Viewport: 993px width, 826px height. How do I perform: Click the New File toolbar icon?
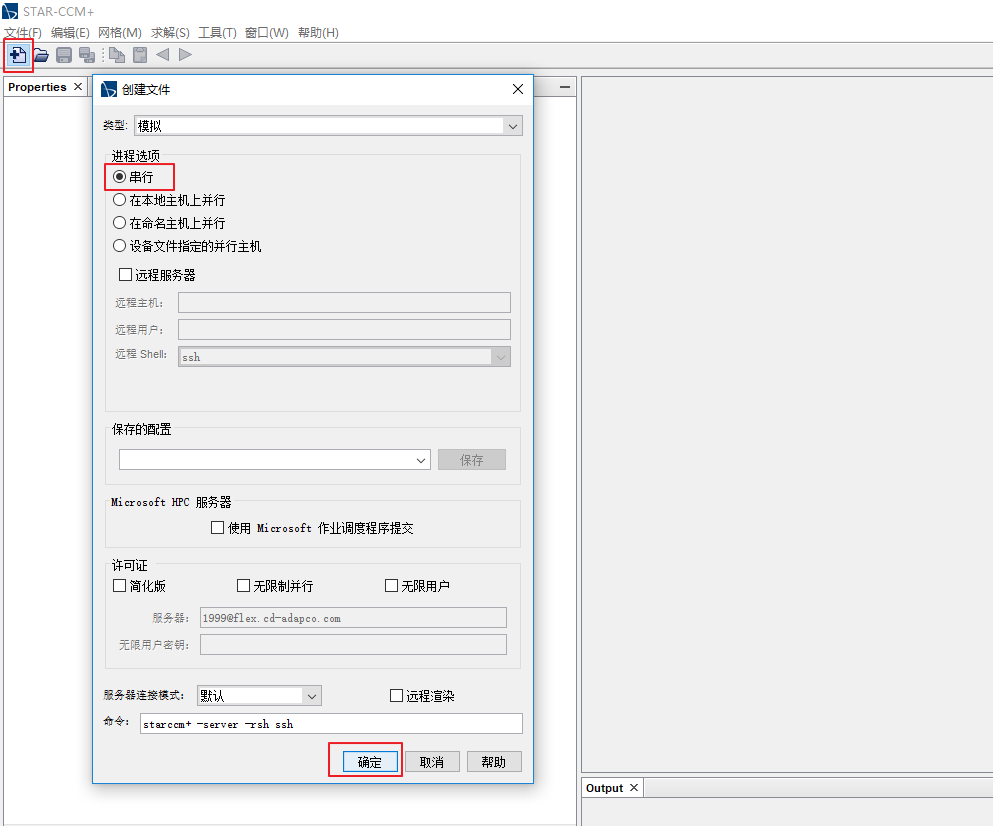click(x=18, y=55)
